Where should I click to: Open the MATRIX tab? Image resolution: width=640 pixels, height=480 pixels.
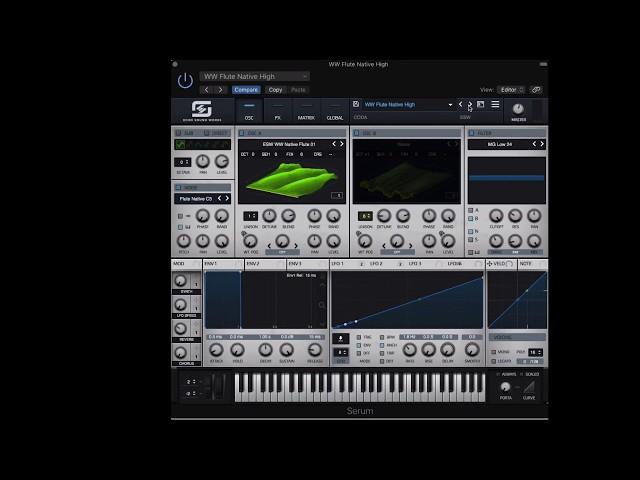point(306,111)
